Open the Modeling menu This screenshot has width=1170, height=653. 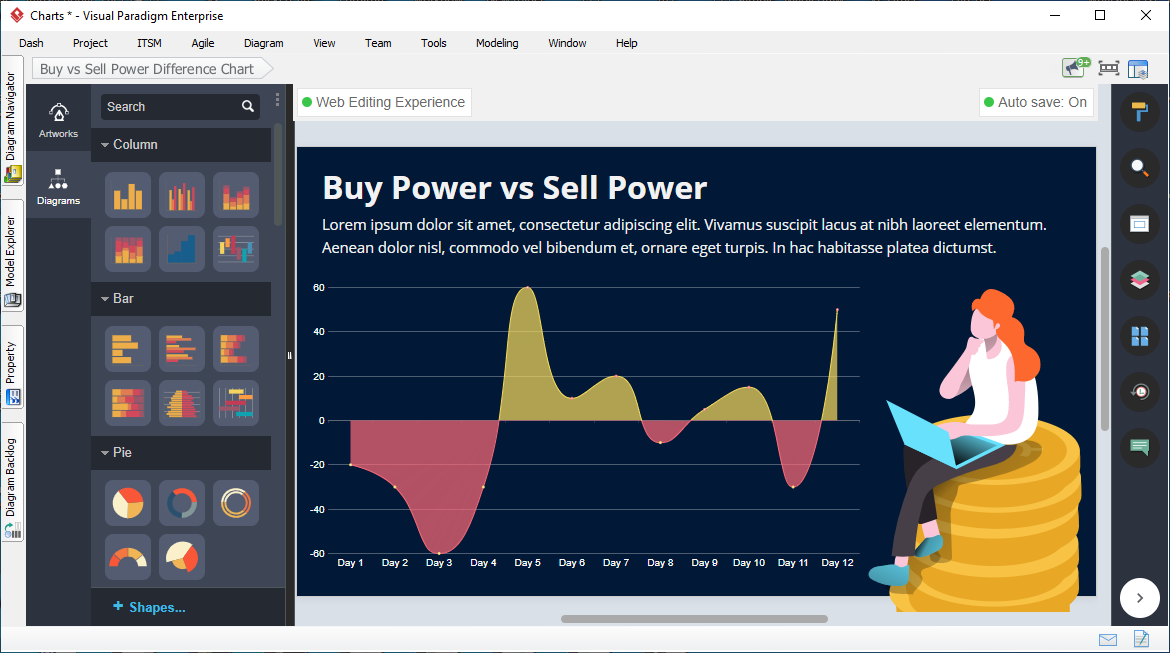[x=497, y=43]
